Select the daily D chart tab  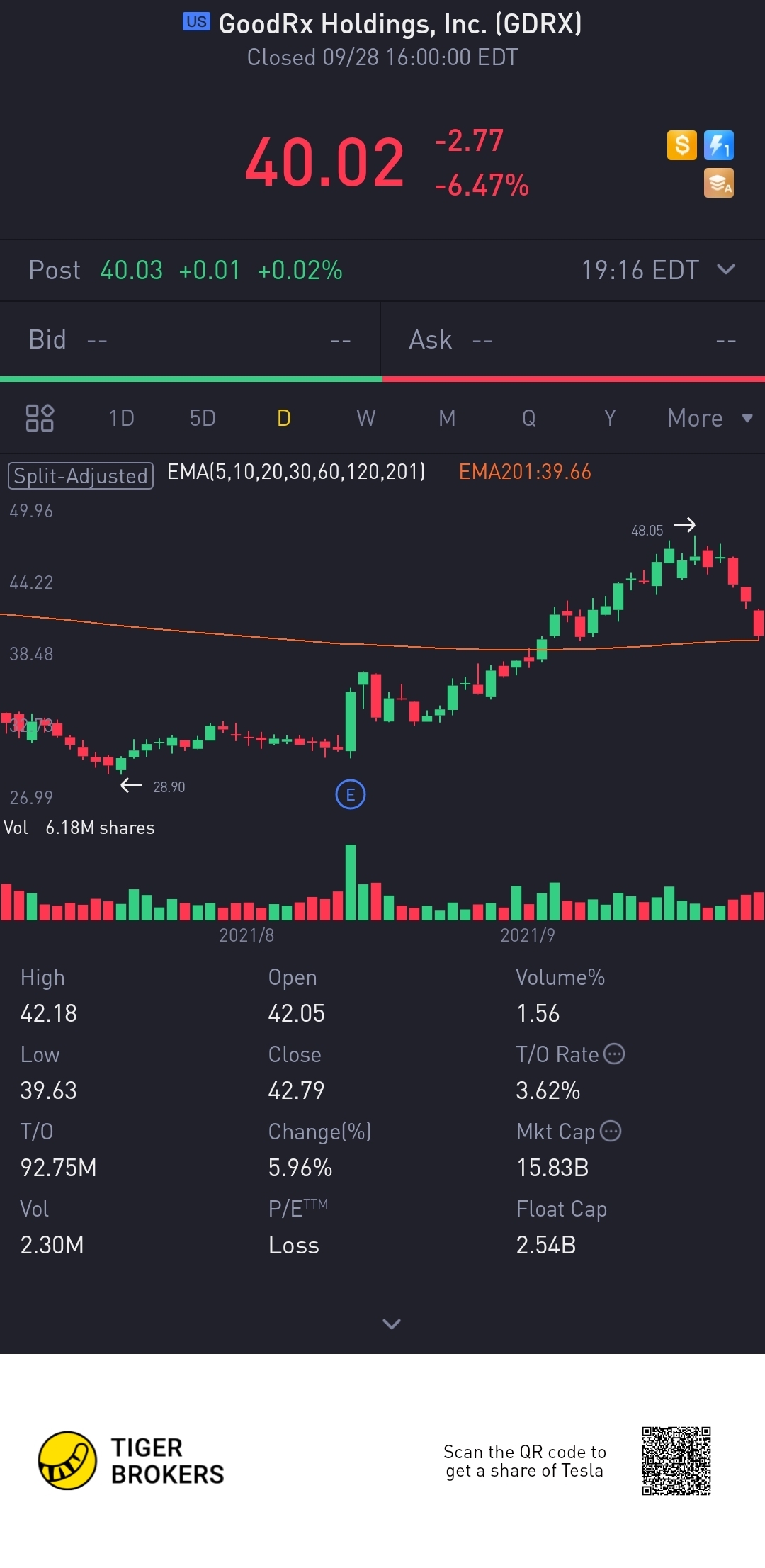pyautogui.click(x=284, y=418)
